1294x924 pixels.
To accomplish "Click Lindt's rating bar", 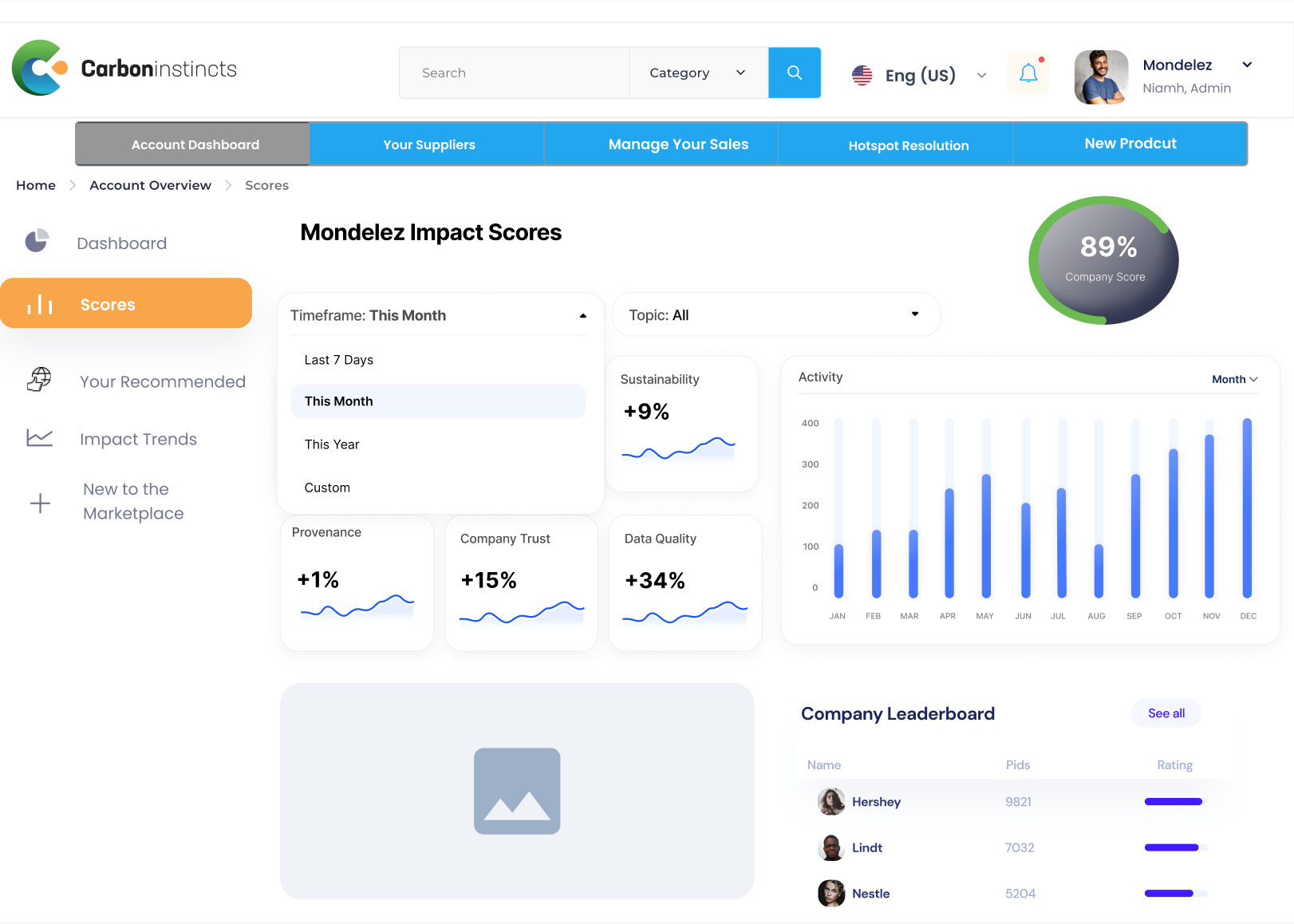I will [1176, 847].
